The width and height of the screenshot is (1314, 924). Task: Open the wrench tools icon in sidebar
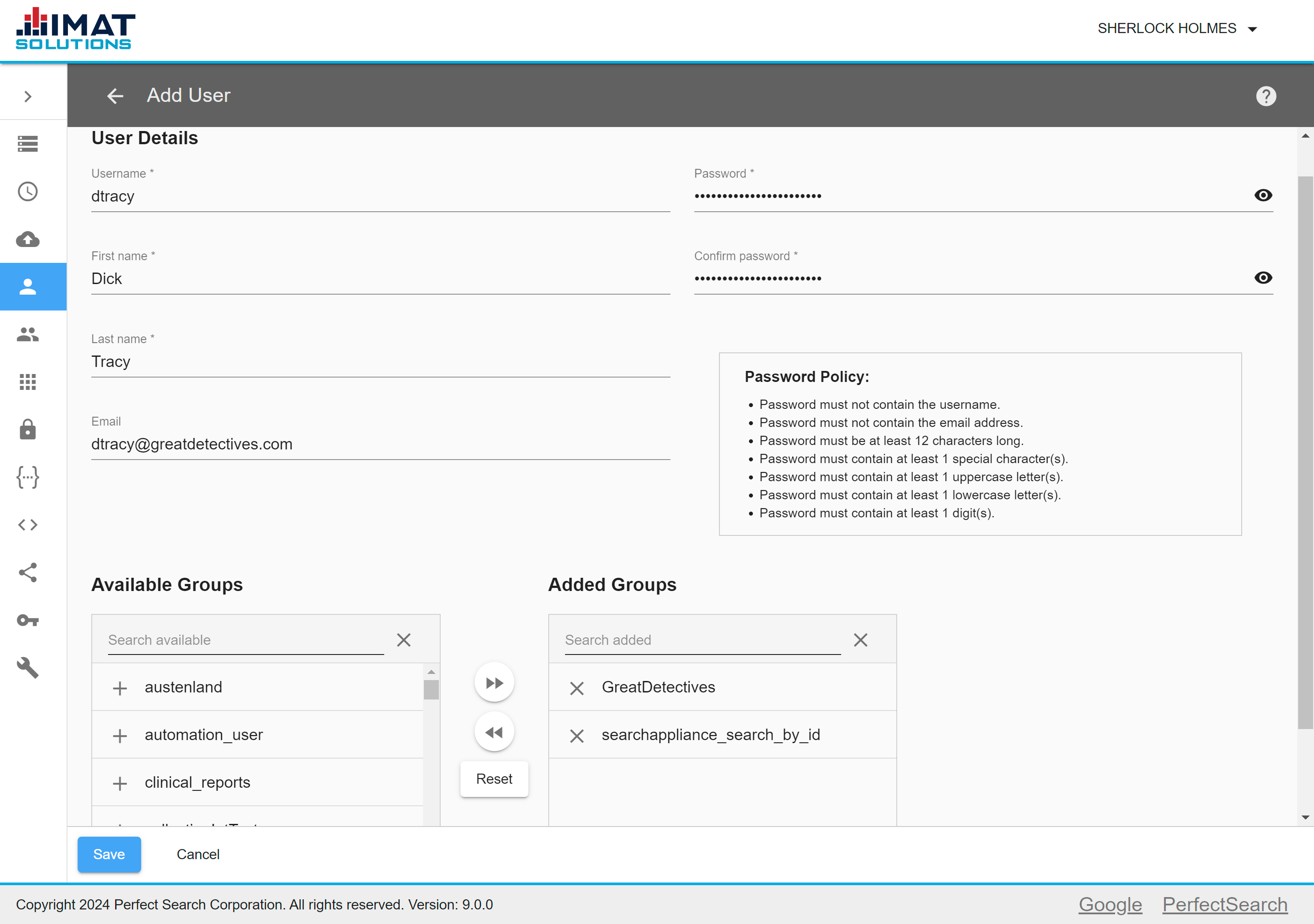coord(27,668)
